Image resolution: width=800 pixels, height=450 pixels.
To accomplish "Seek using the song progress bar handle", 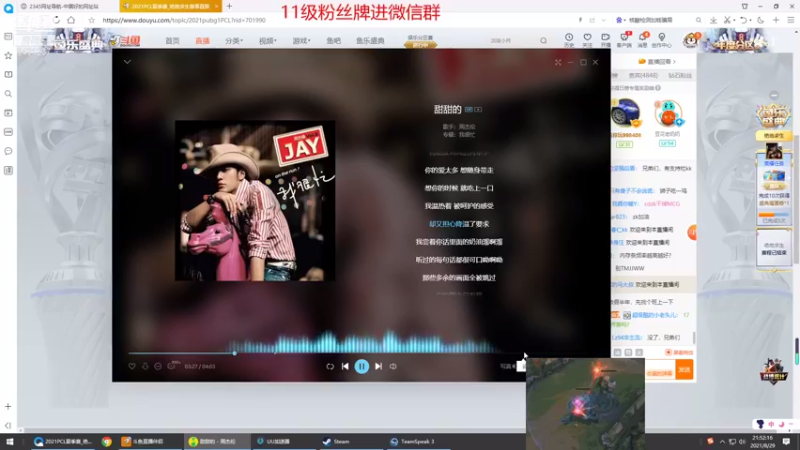I will coord(235,353).
